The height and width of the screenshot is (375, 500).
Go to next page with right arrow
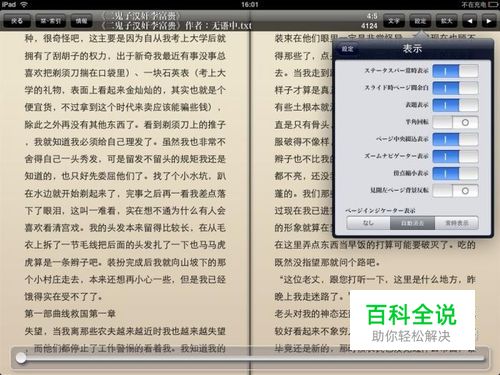(x=489, y=21)
